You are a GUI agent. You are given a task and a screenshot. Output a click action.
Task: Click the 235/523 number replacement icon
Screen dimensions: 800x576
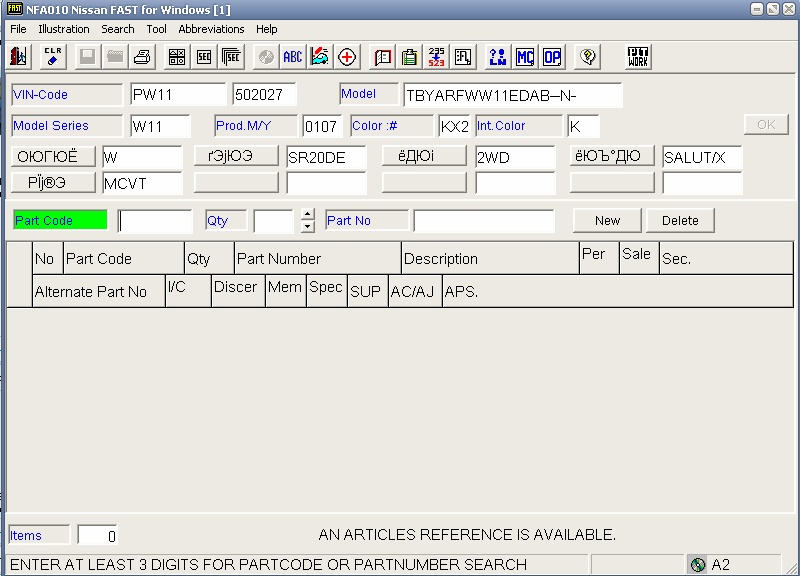[x=436, y=57]
